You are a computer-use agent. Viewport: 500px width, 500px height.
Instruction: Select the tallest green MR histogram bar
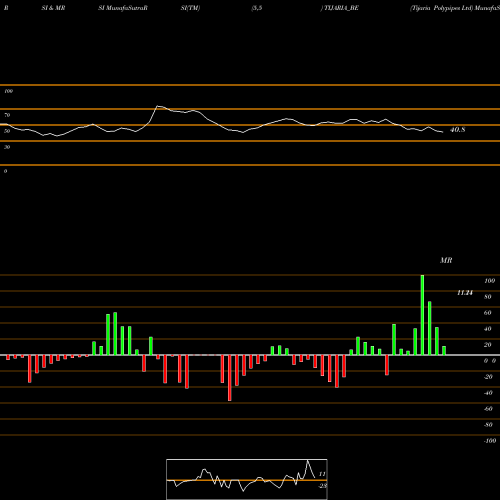point(422,315)
